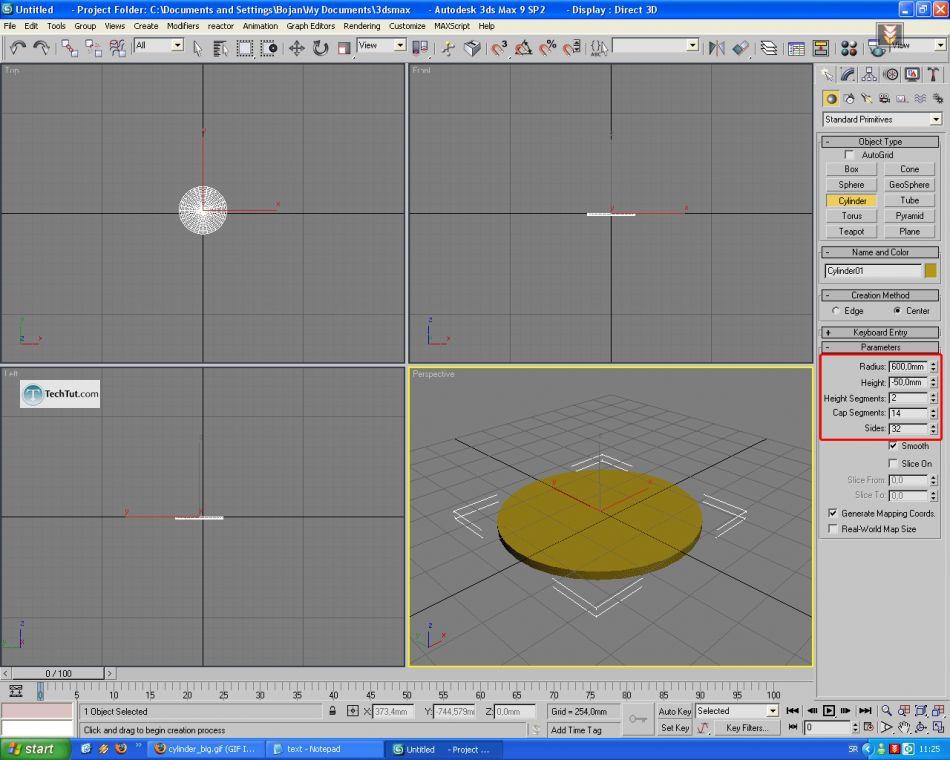Click the Zoom magnifier viewport control
The image size is (950, 760).
click(885, 710)
